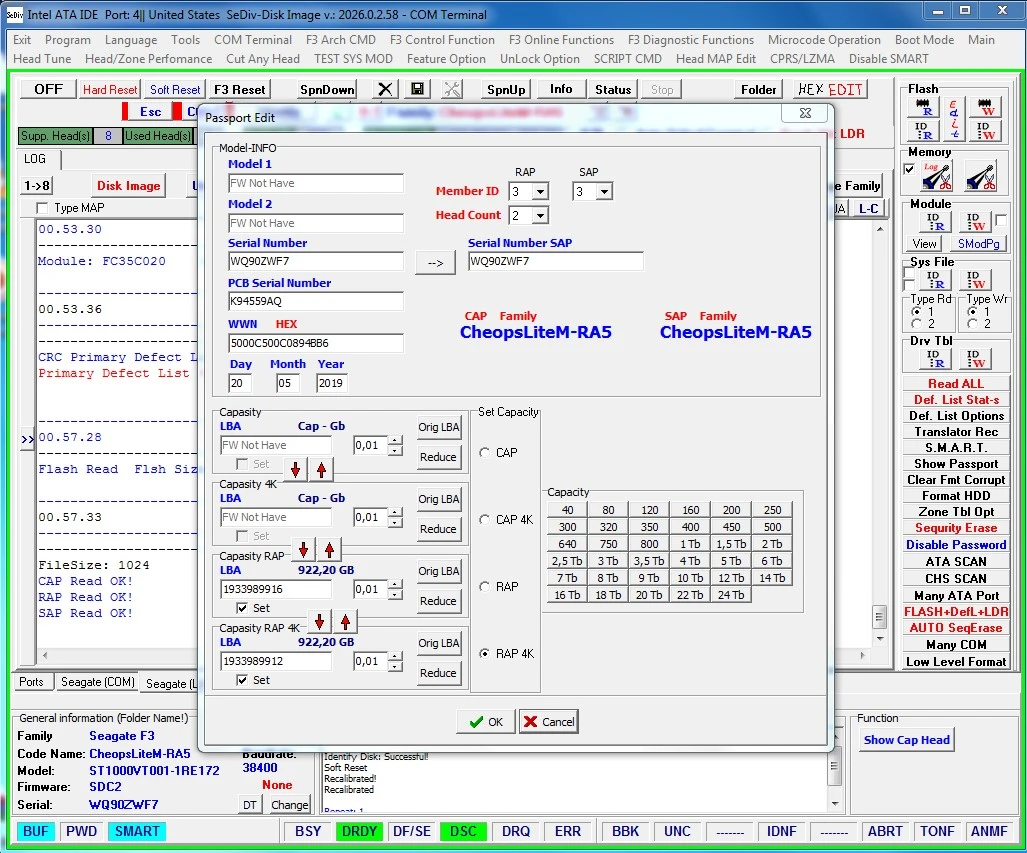Open the Head MAP Edit menu

[716, 59]
